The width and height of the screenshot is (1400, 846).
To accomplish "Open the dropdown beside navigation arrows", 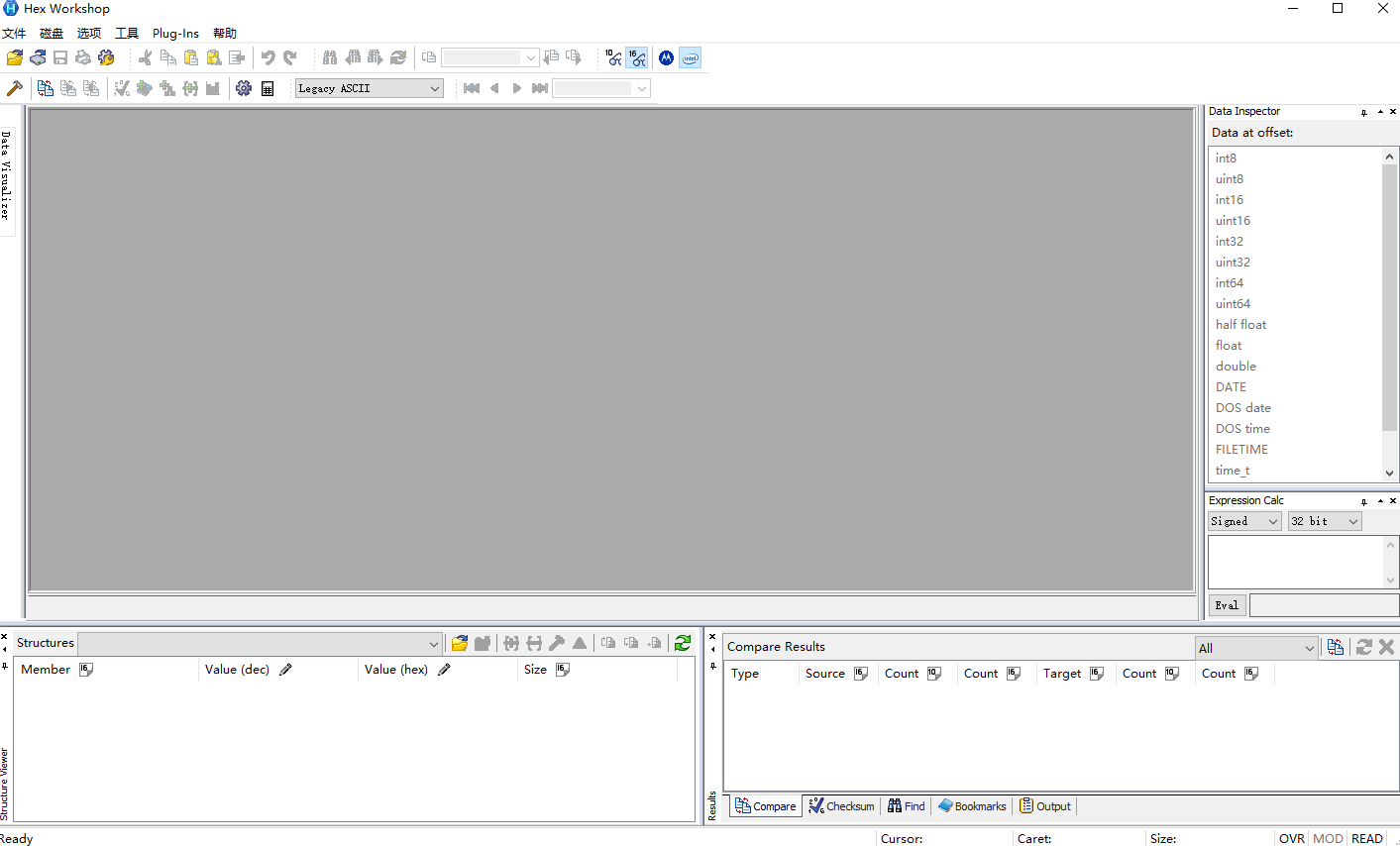I will tap(600, 88).
